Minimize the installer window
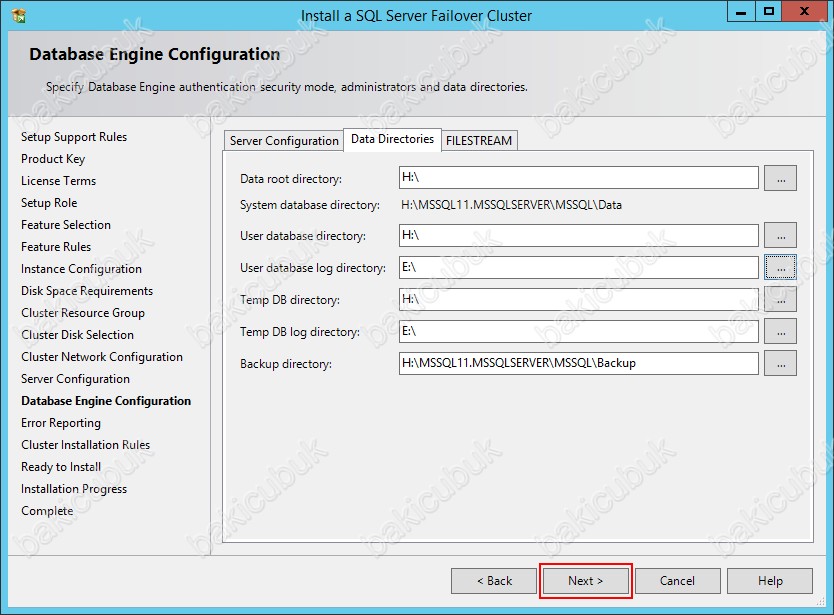Screen dimensions: 834x615 click(x=741, y=12)
